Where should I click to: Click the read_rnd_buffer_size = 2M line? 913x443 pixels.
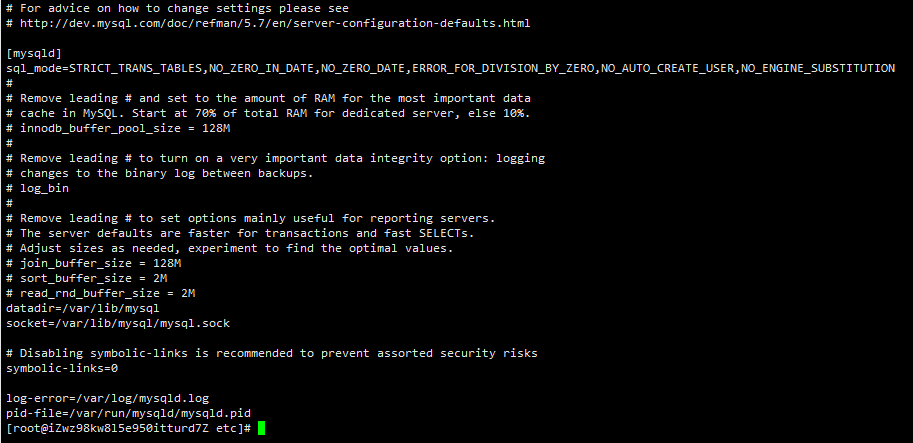(x=101, y=293)
